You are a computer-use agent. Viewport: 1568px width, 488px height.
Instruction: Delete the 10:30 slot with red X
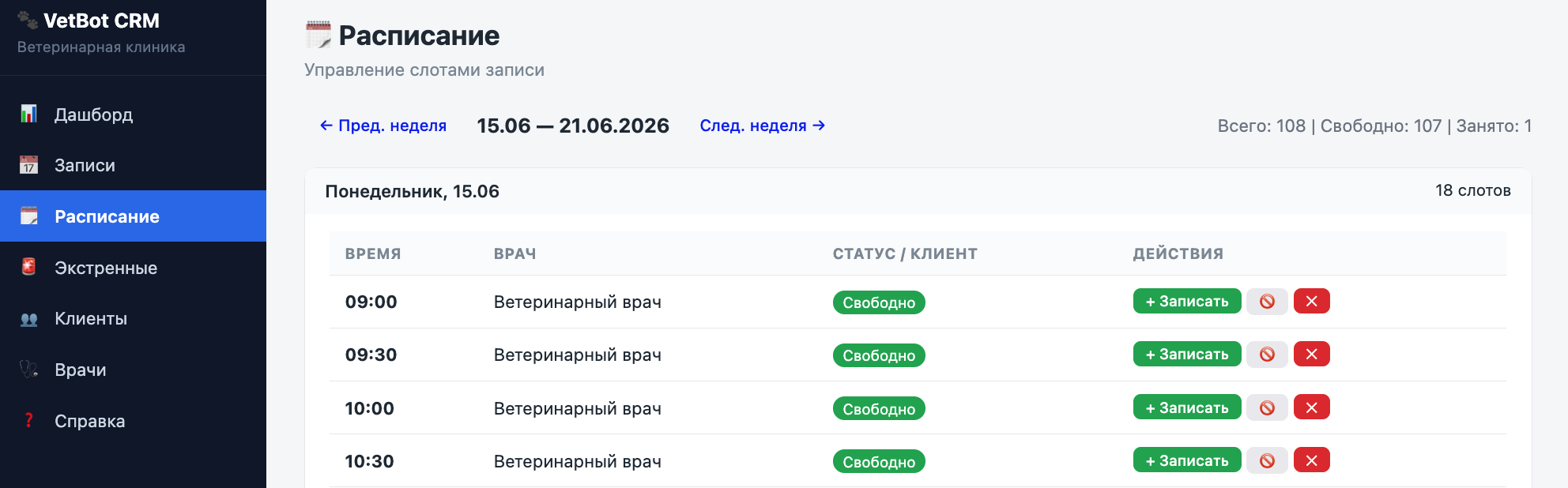coord(1311,460)
